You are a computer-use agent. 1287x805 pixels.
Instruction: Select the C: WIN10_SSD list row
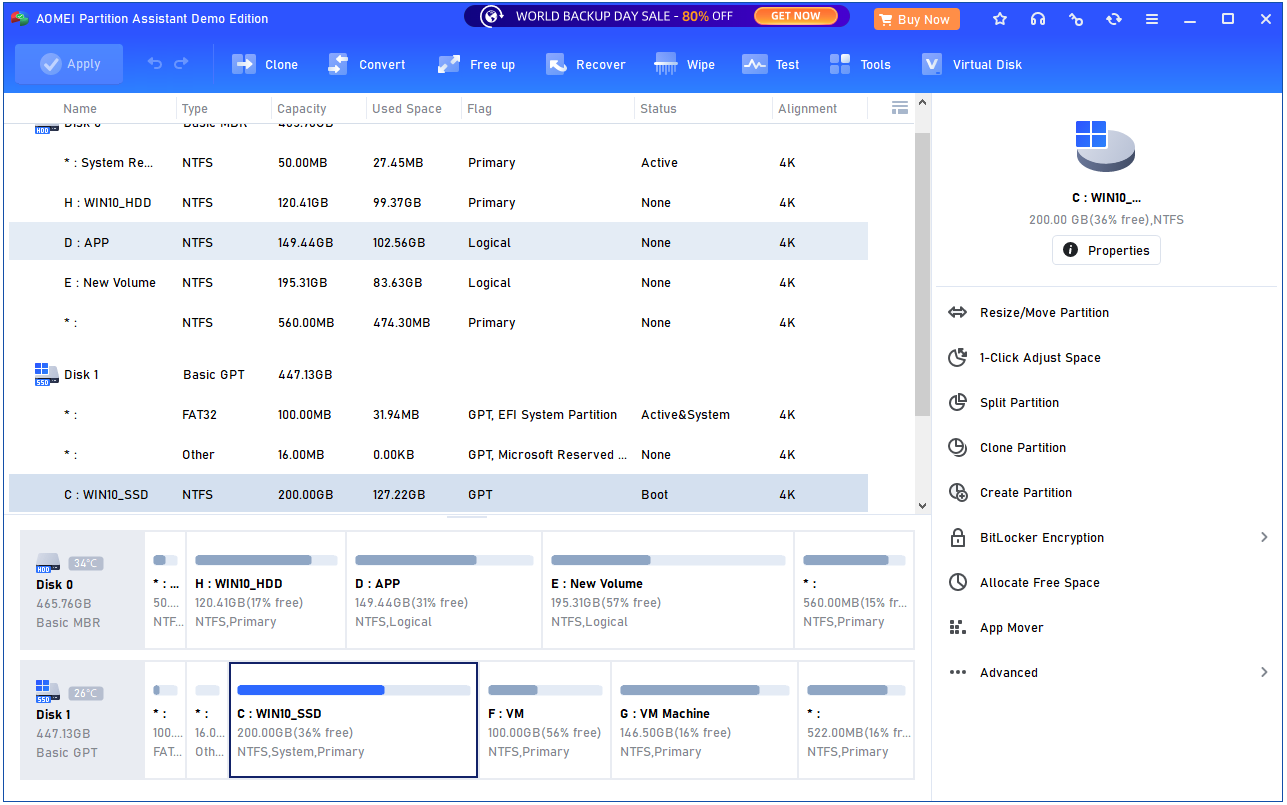438,494
